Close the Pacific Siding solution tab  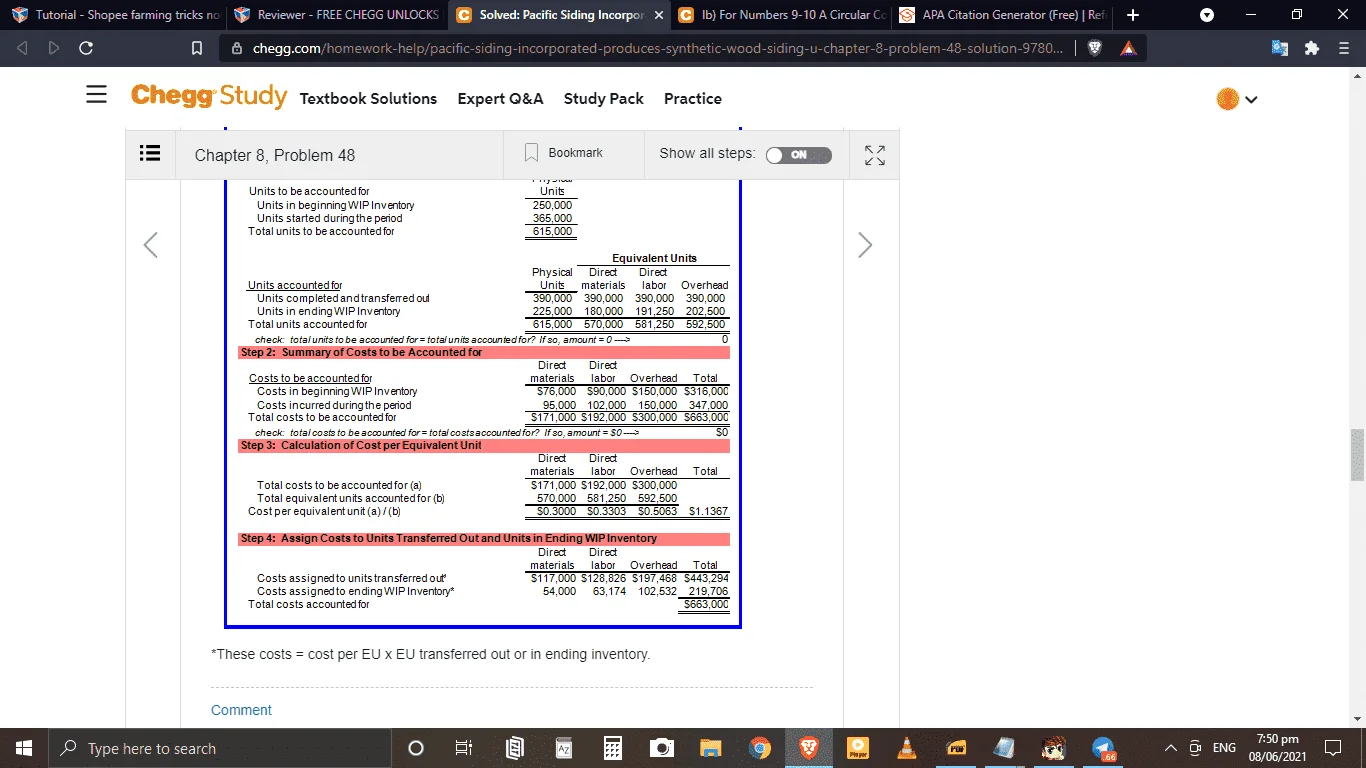coord(658,15)
